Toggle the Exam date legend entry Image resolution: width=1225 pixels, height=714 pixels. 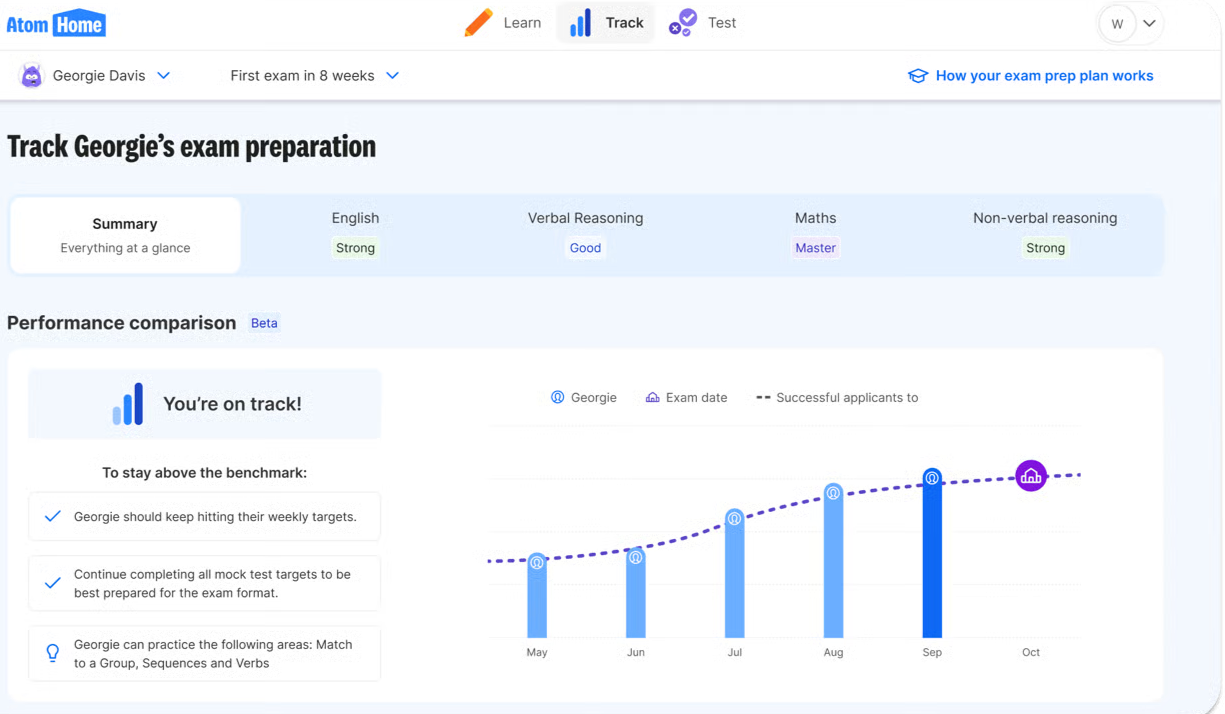(x=686, y=397)
